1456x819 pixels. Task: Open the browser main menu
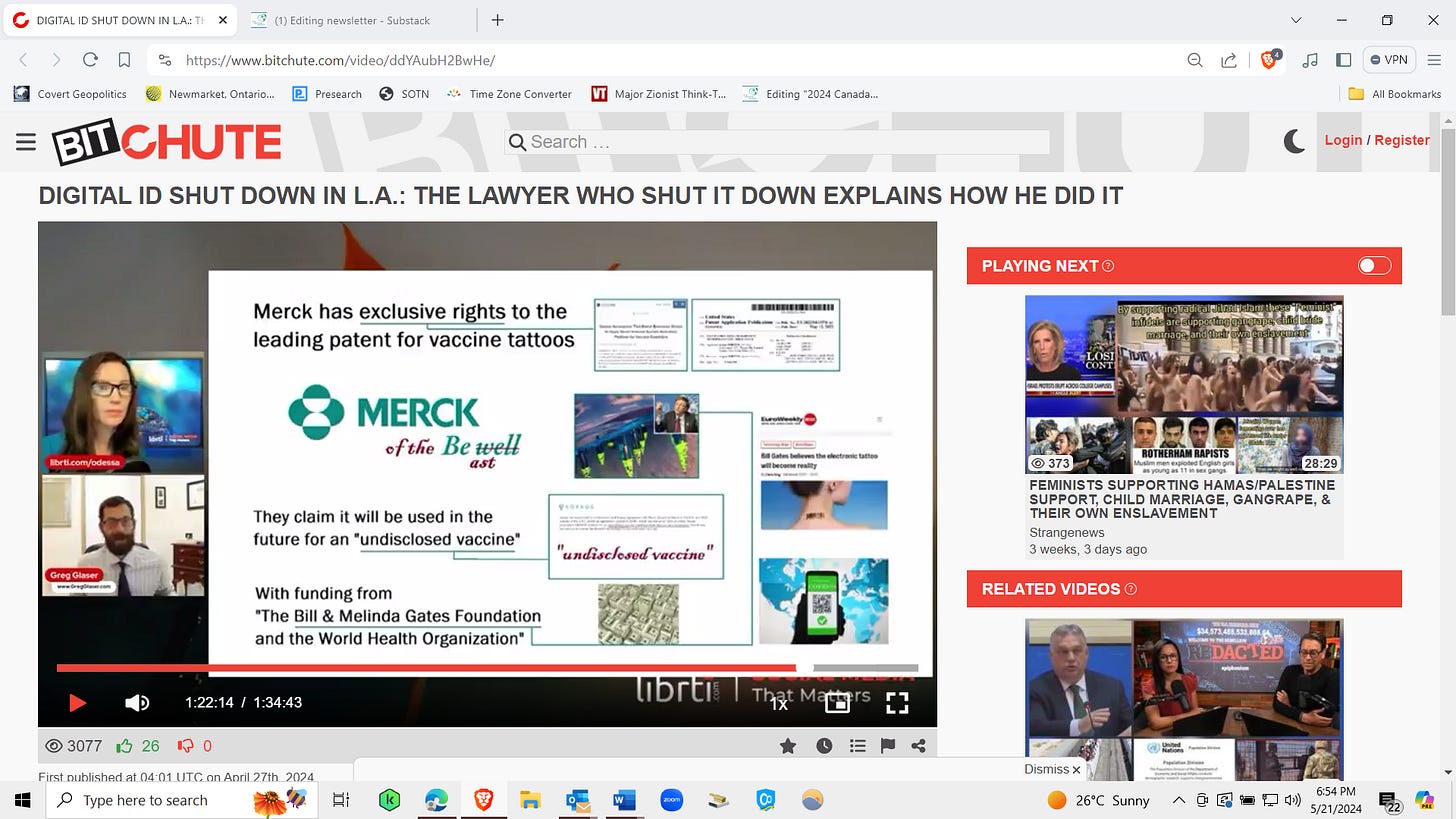1432,60
